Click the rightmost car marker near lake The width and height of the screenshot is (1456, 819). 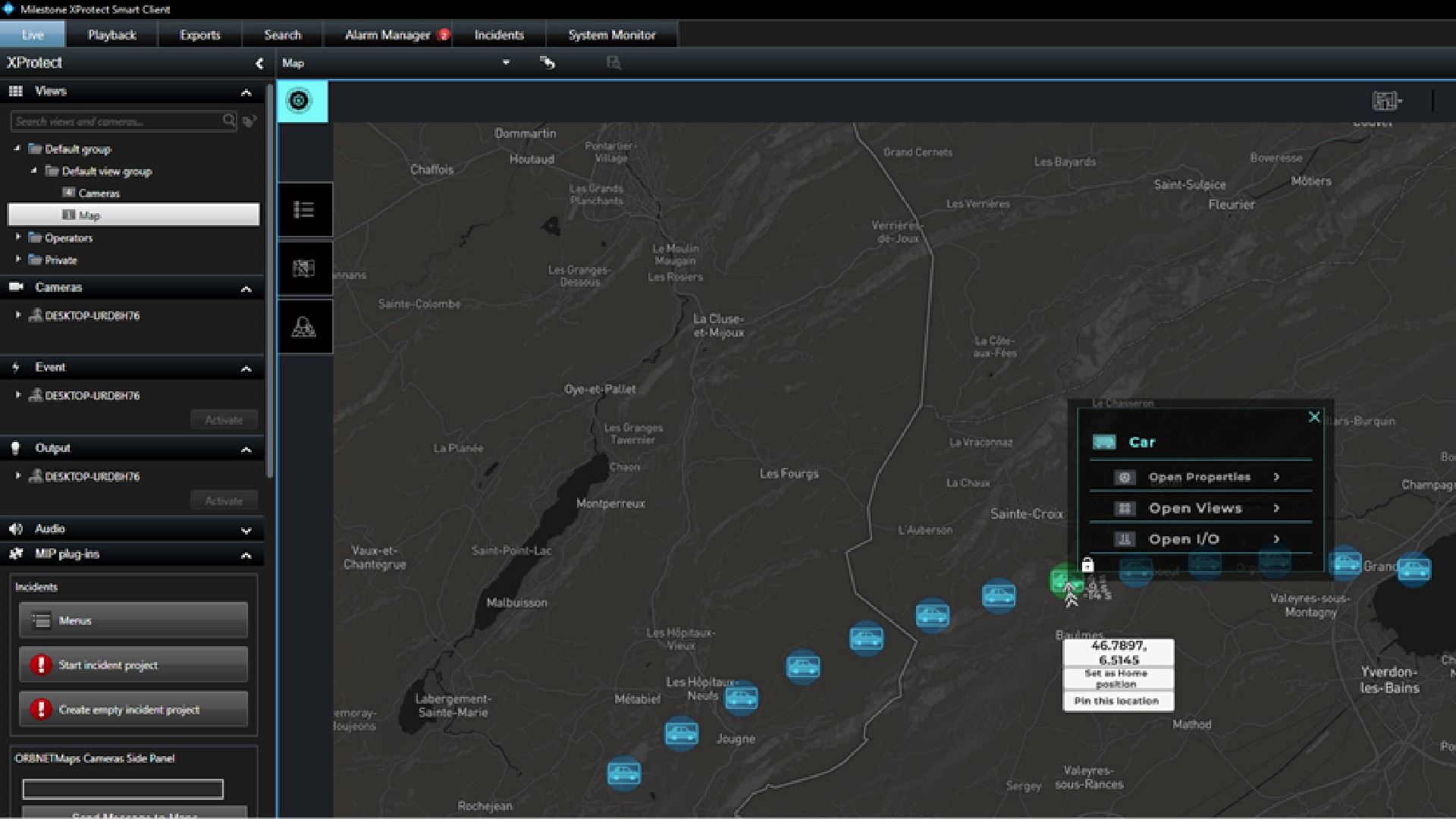(x=1414, y=570)
